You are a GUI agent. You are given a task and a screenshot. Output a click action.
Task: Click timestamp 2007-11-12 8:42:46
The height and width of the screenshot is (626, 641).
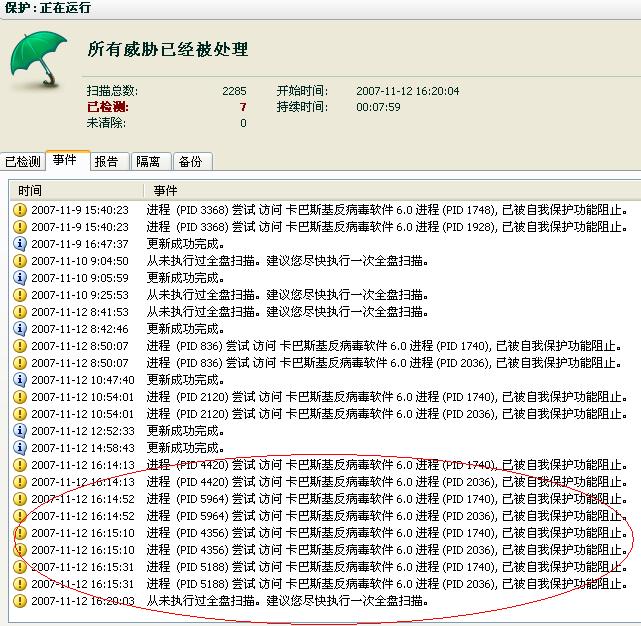click(80, 329)
